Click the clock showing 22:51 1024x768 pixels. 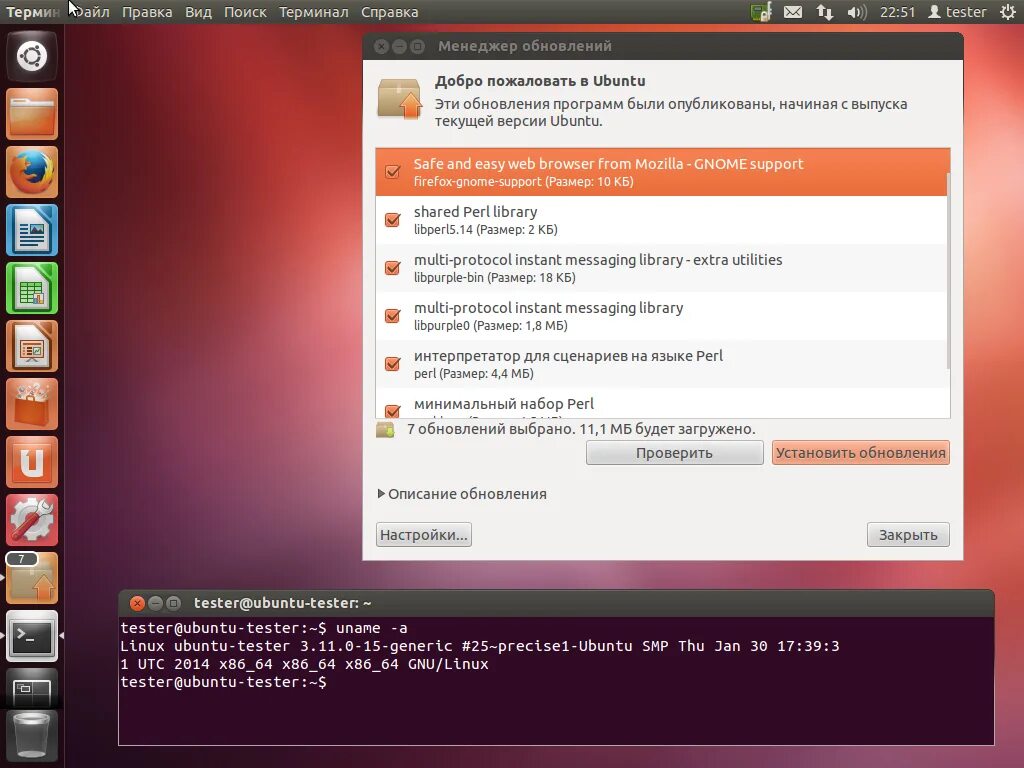coord(897,12)
